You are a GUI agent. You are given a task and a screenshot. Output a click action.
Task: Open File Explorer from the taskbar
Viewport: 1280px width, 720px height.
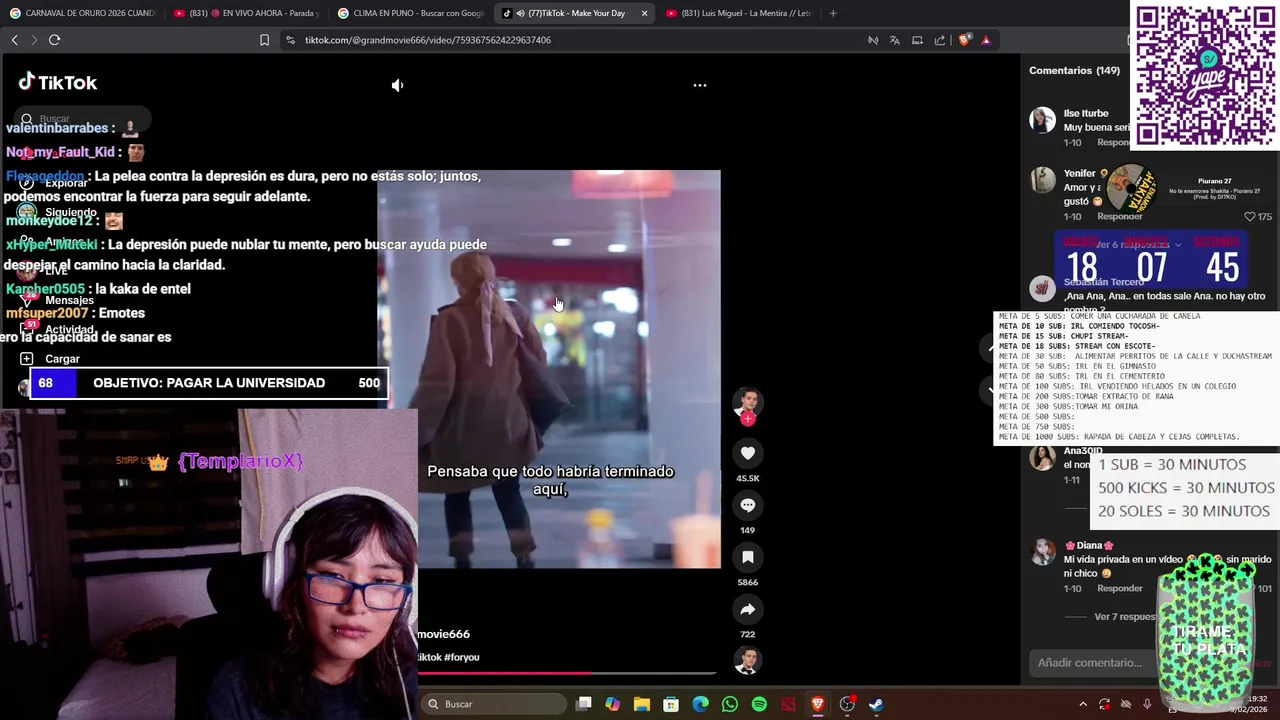pyautogui.click(x=642, y=704)
